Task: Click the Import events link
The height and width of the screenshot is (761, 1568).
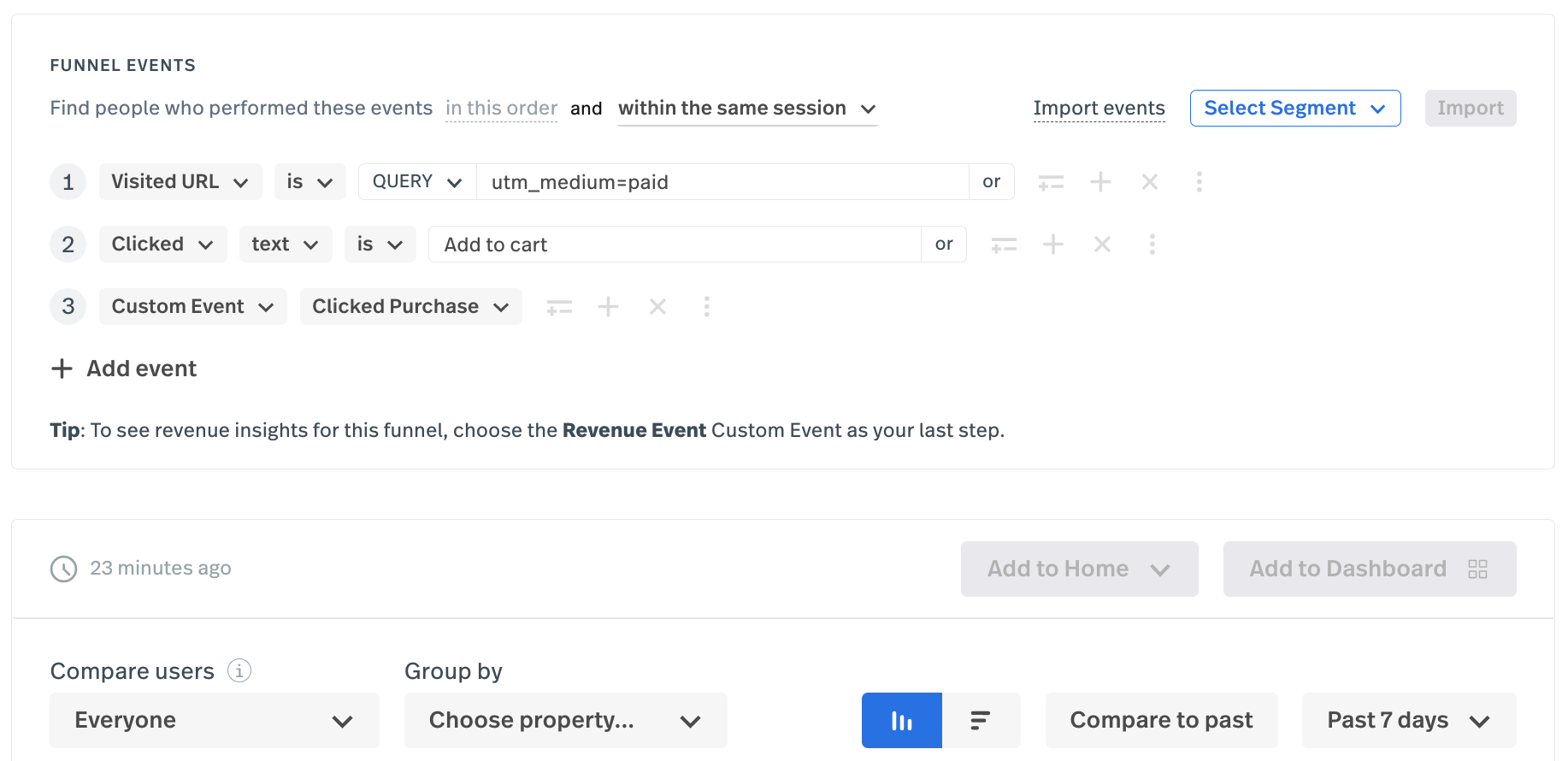Action: tap(1099, 109)
